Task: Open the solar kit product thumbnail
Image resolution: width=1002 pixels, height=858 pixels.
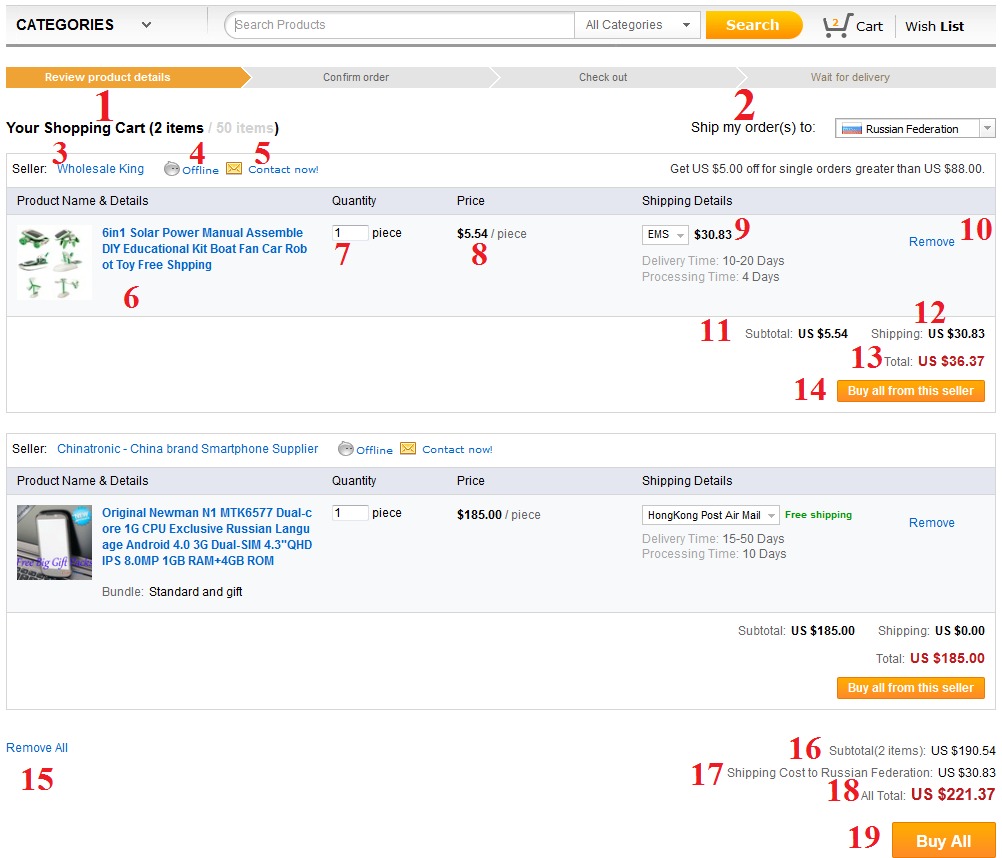Action: click(x=55, y=262)
